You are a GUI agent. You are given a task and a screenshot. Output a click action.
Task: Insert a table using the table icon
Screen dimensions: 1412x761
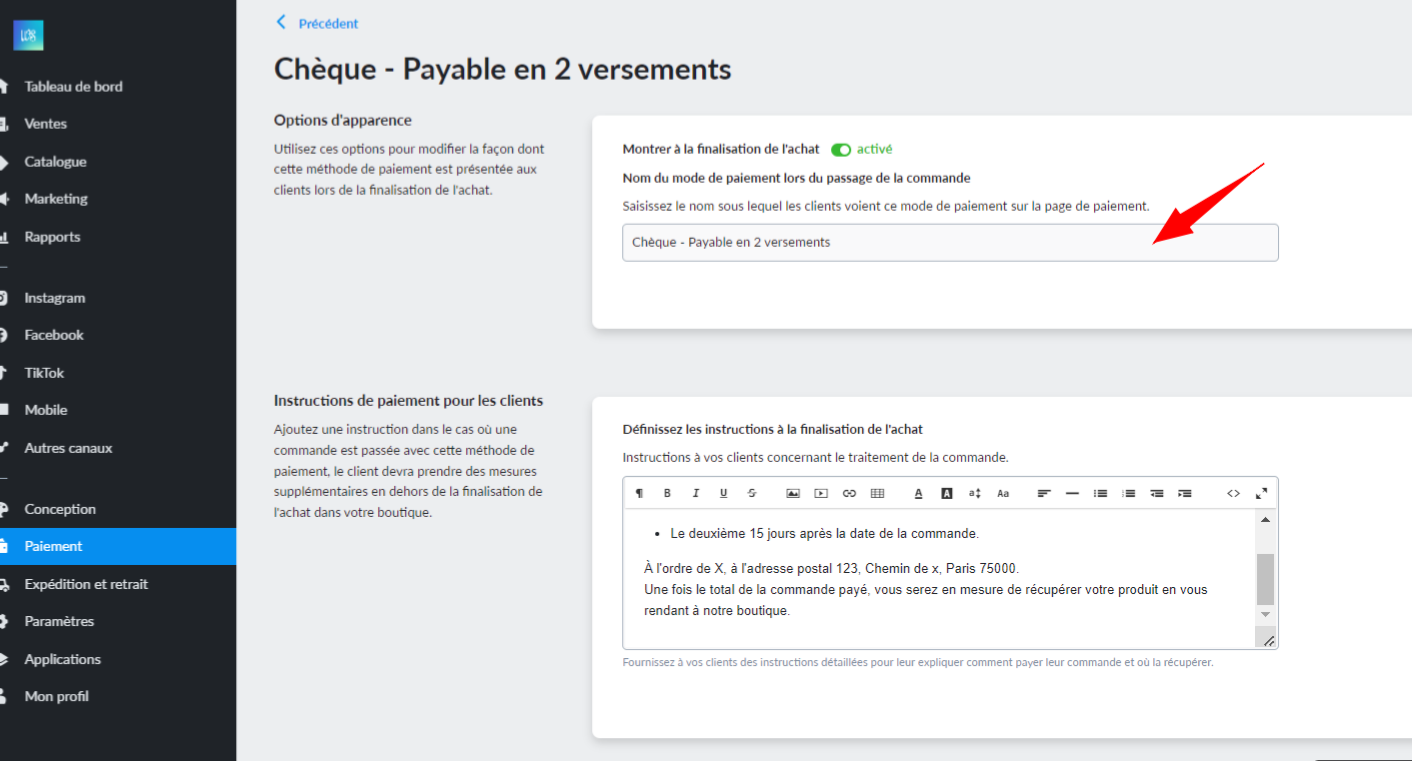(x=877, y=493)
